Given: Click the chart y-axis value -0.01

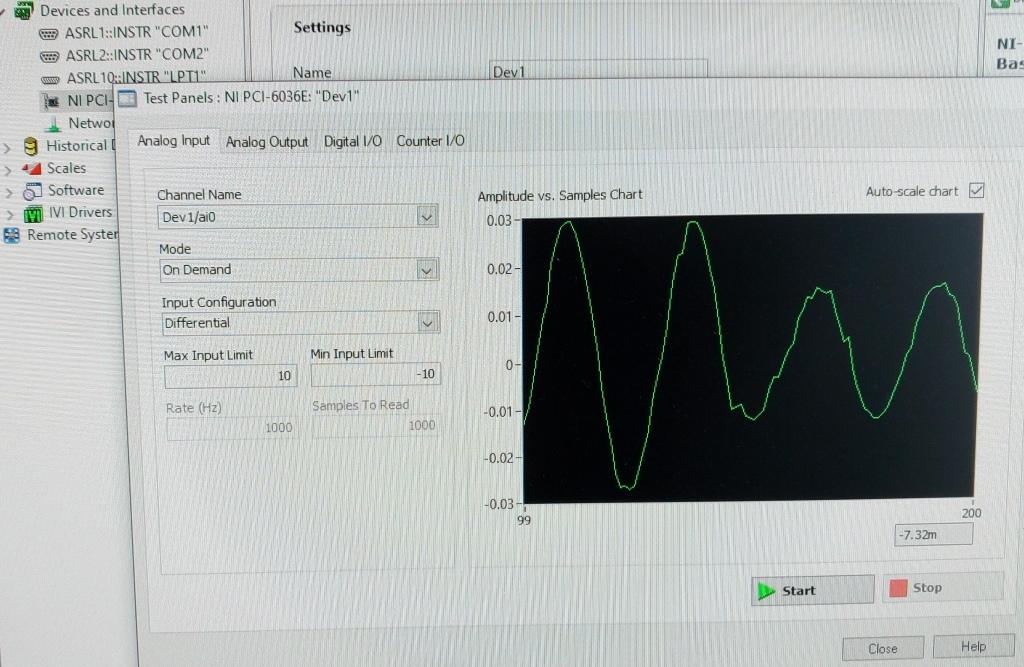Looking at the screenshot, I should coord(499,412).
